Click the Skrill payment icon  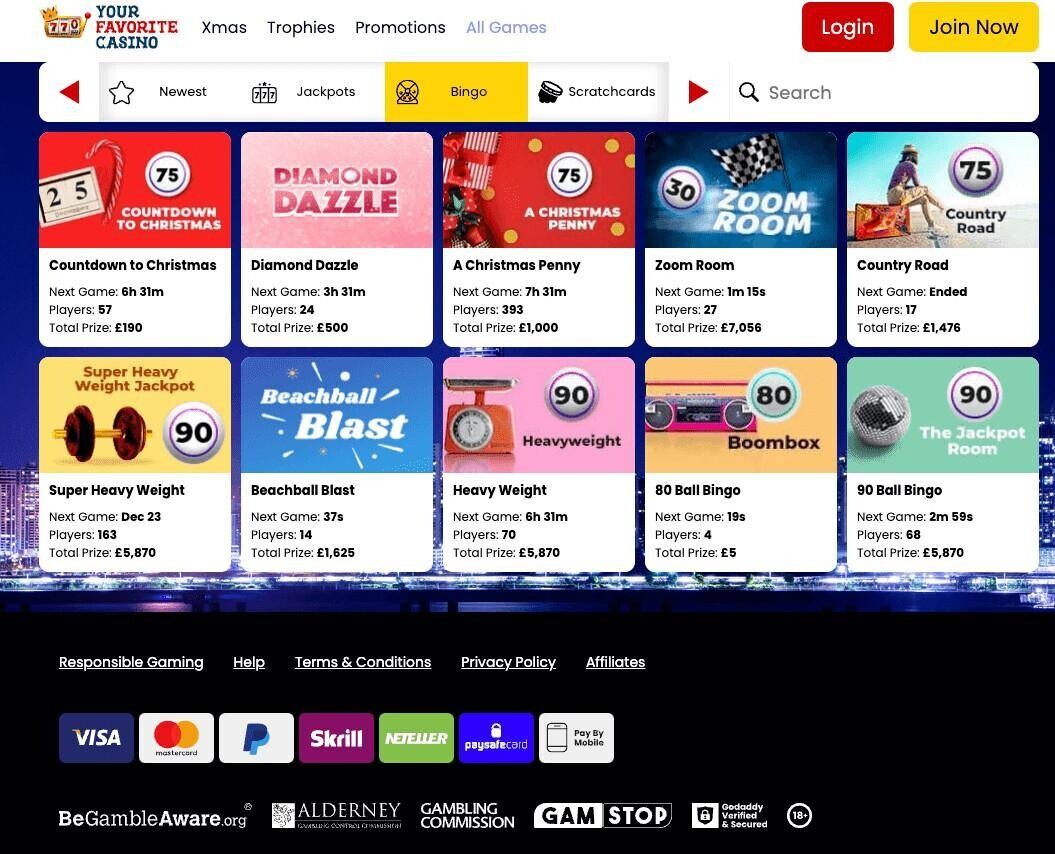tap(336, 738)
